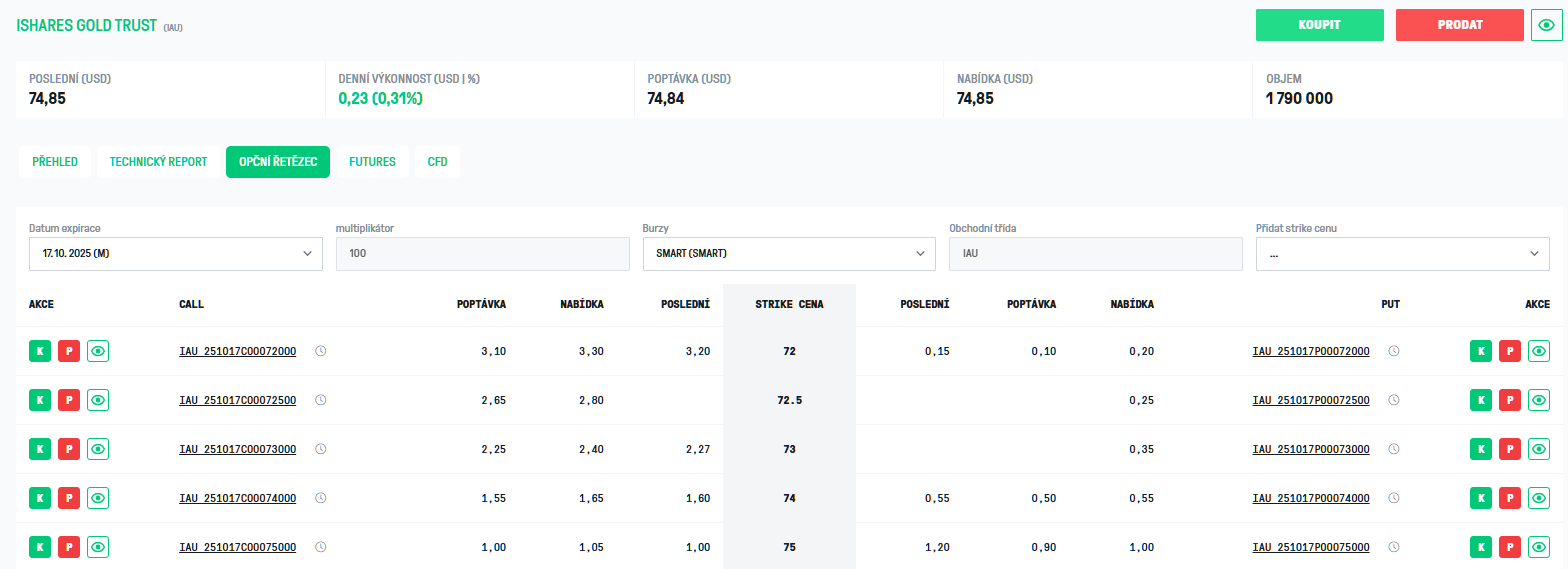
Task: Open the IAU_251017C00075000 call option link
Action: [x=238, y=547]
